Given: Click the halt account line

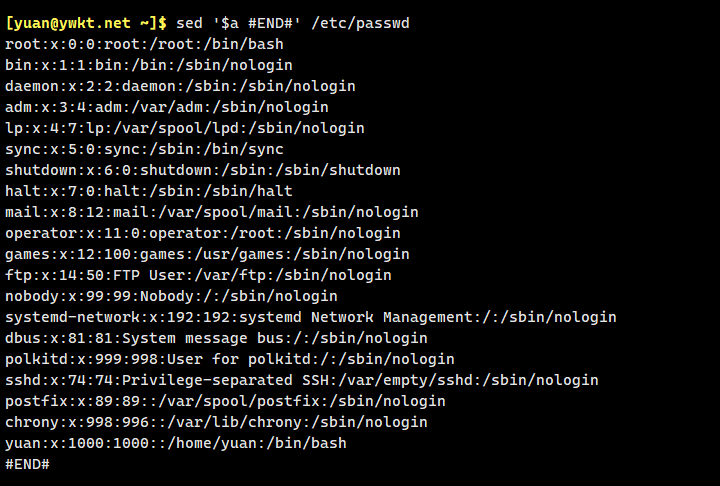Looking at the screenshot, I should click(162, 191).
